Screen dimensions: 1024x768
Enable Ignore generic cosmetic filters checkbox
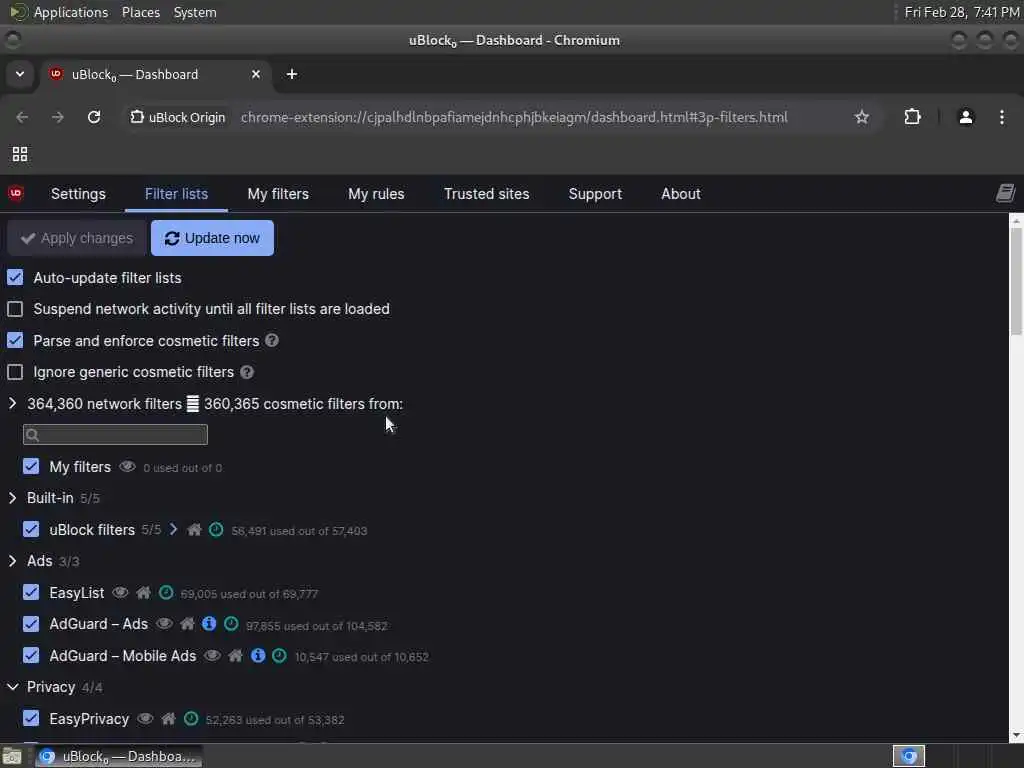point(15,372)
